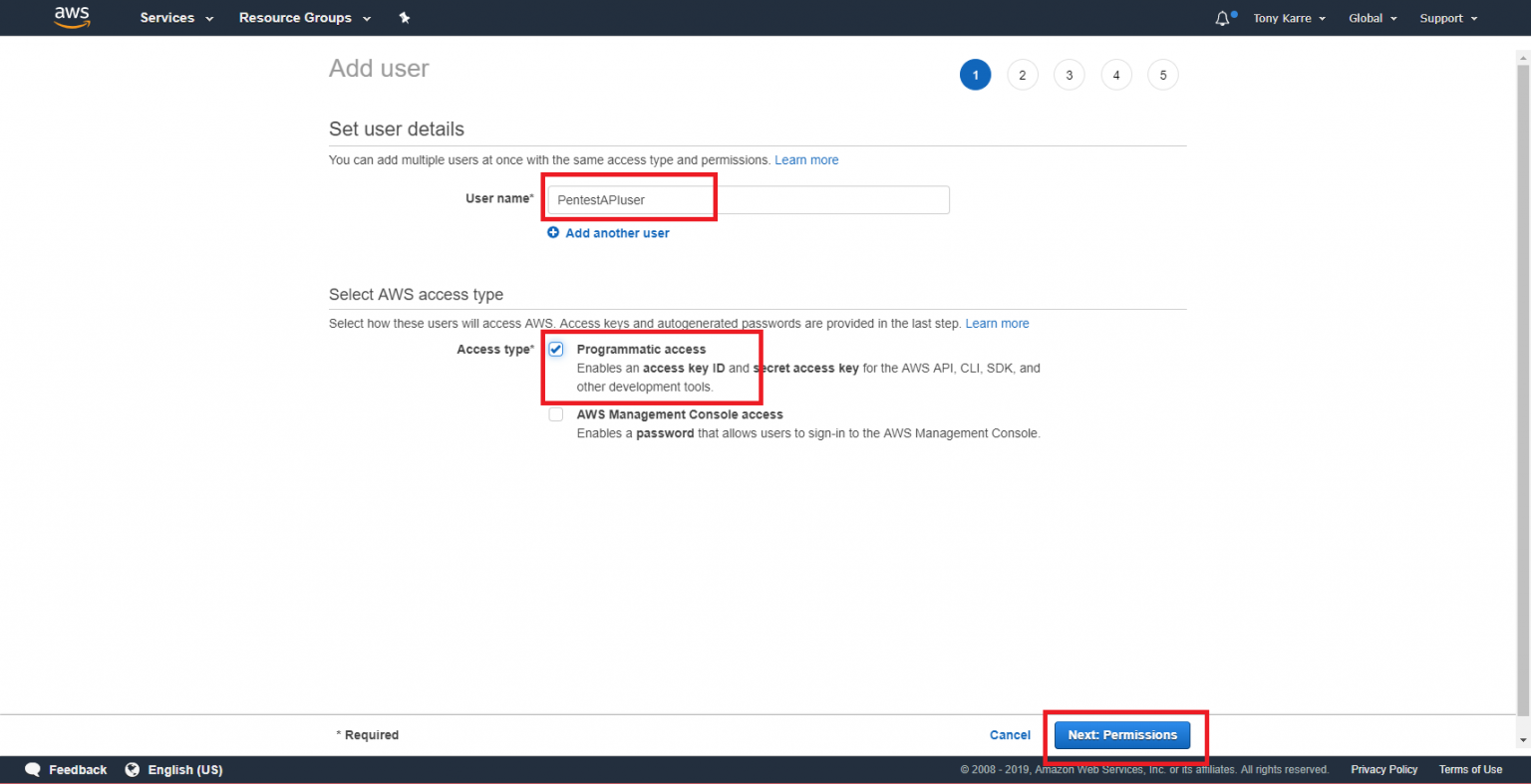Go to wizard step 2 circle

[1022, 75]
